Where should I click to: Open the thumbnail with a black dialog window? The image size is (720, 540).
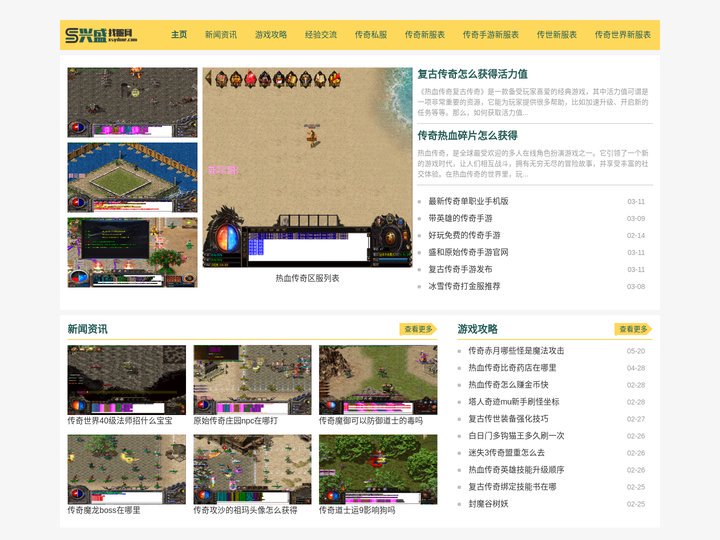click(132, 253)
